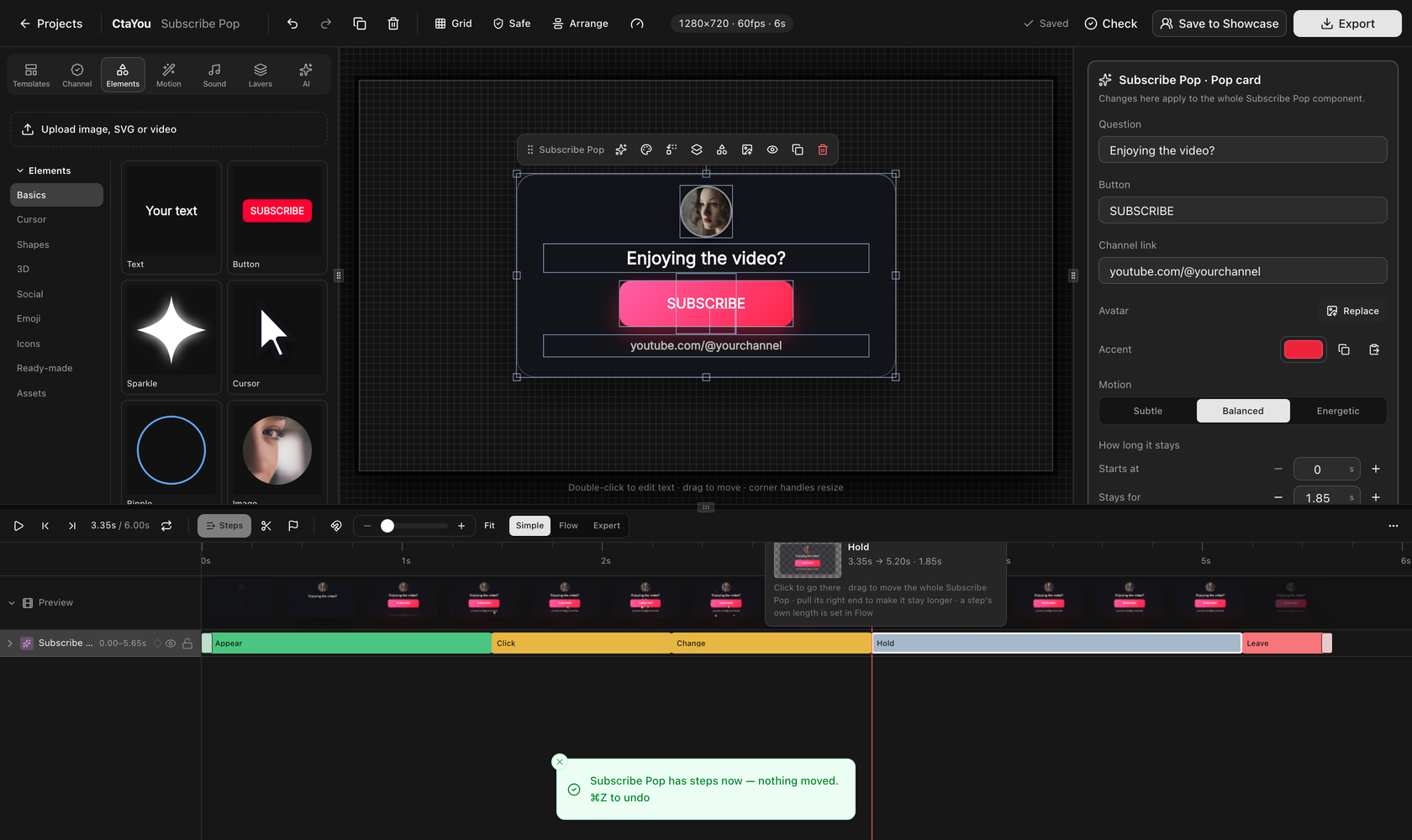Screen dimensions: 1412x840
Task: Paste the Accent color
Action: click(x=1374, y=349)
